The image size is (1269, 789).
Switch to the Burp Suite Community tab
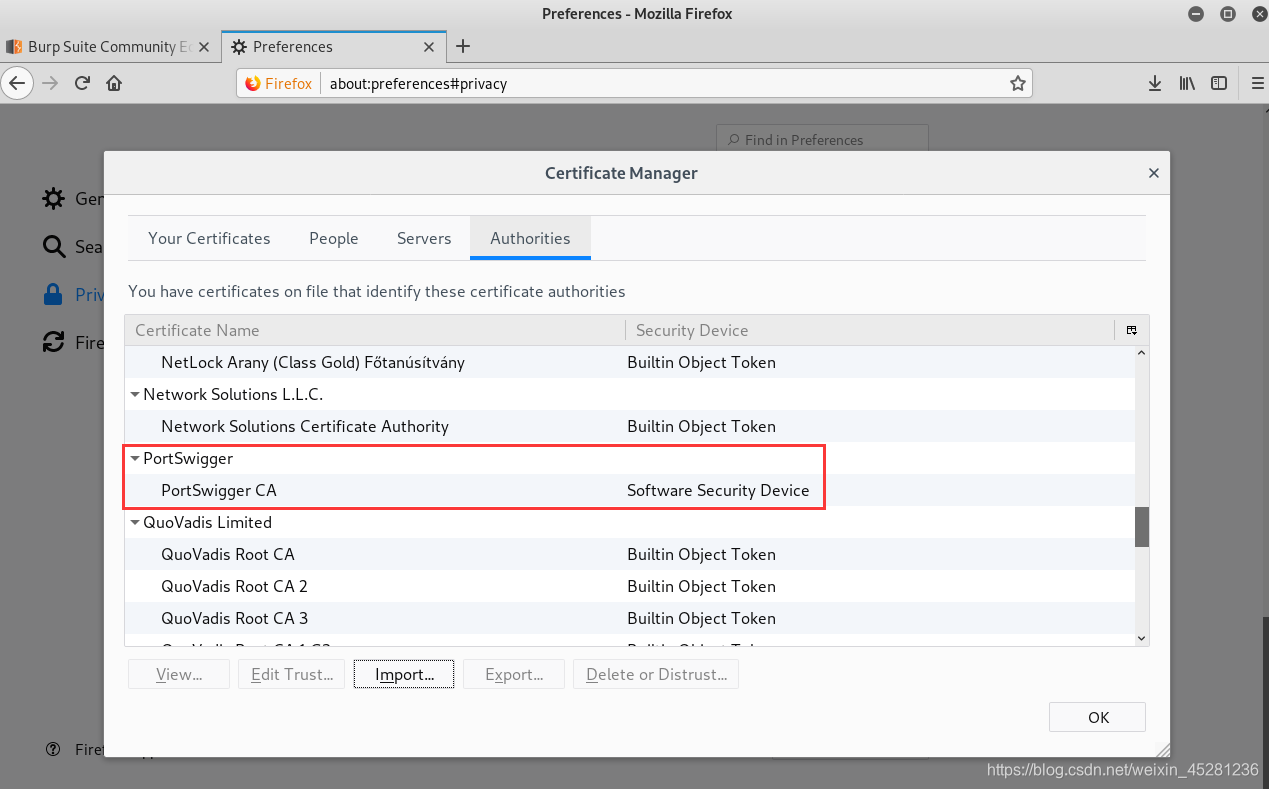click(x=109, y=47)
